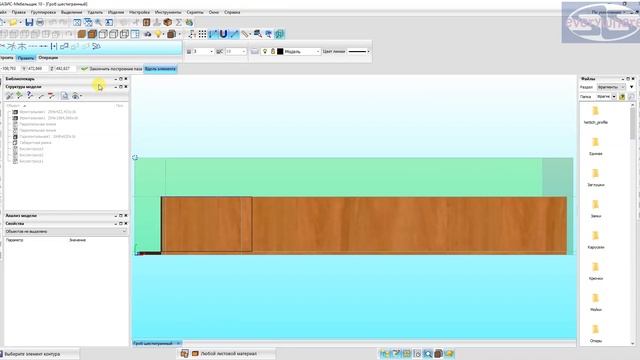This screenshot has width=640, height=360.
Task: Toggle the highlighted snap icon left of U
Action: [x=213, y=34]
